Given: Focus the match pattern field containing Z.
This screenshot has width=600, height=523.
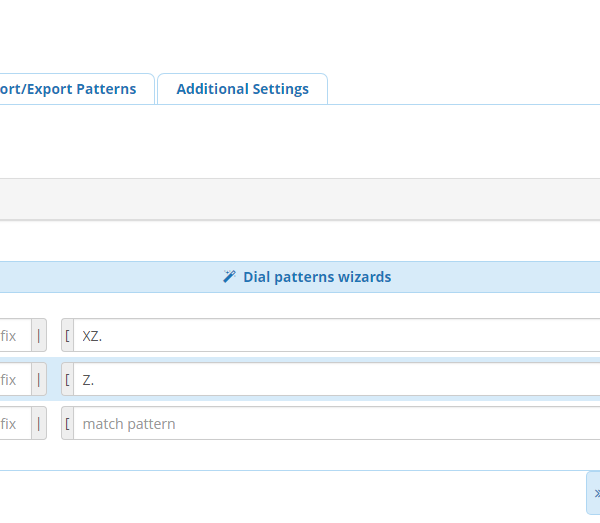Looking at the screenshot, I should 338,380.
